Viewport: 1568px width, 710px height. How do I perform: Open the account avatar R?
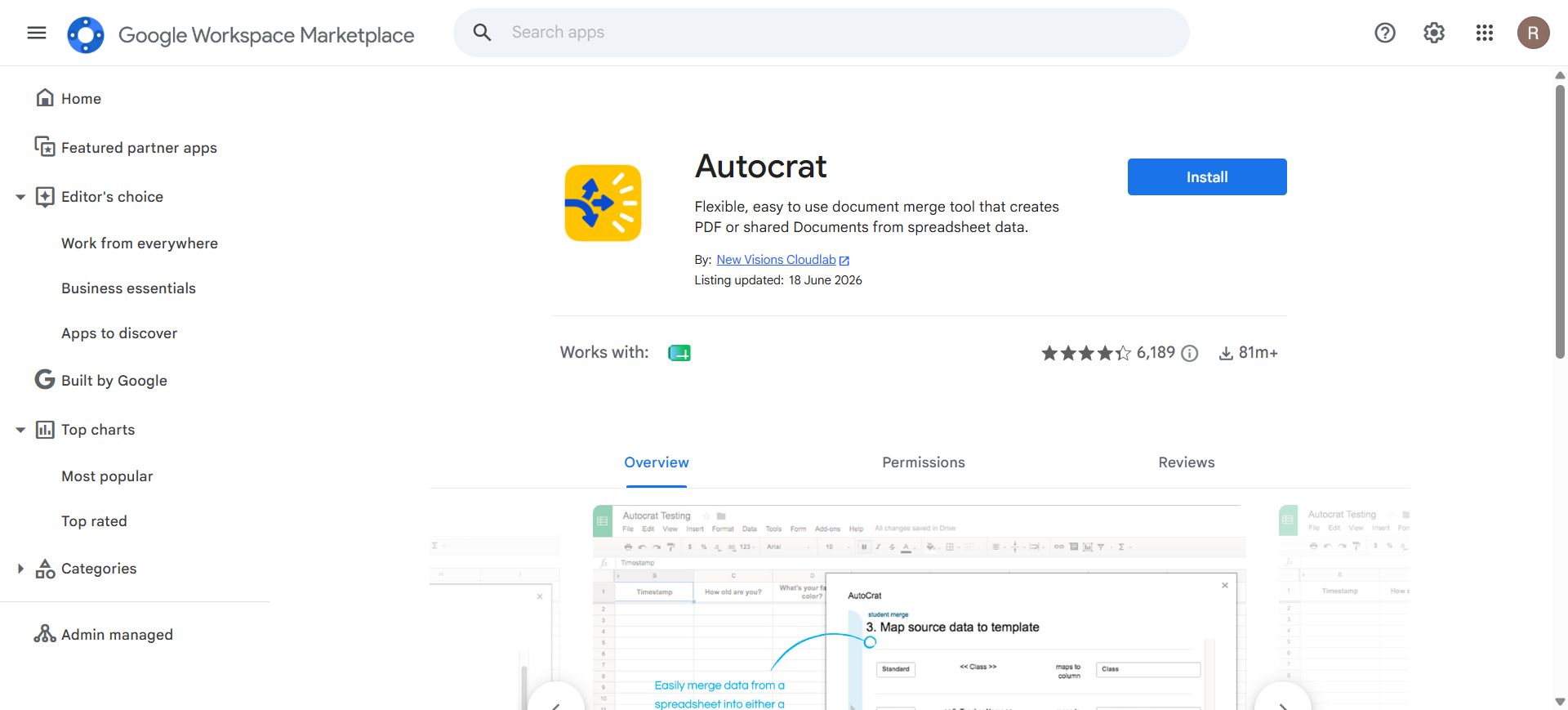1534,33
